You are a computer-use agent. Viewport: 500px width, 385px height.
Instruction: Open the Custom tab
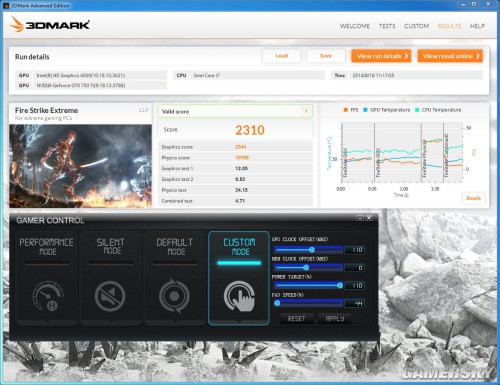416,26
